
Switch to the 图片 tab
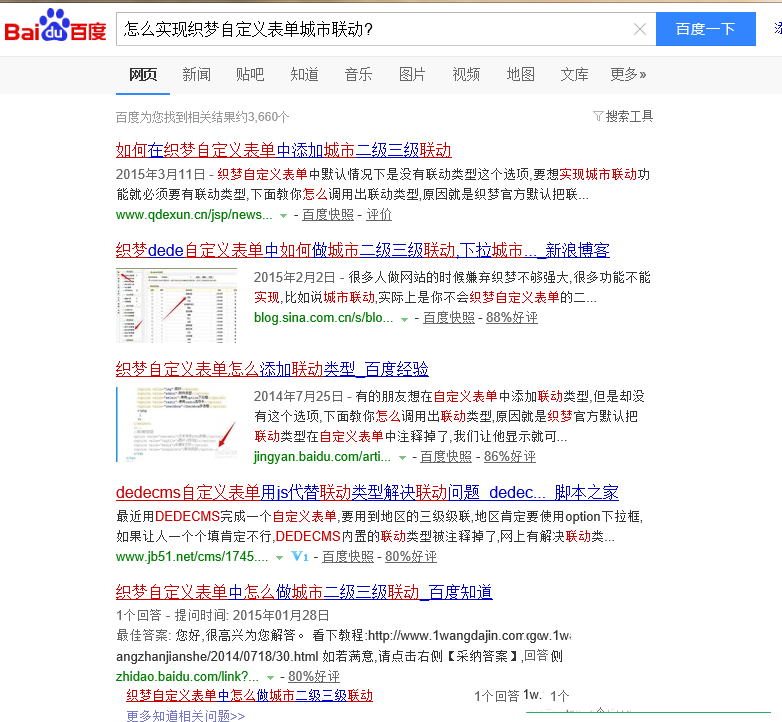click(x=412, y=75)
